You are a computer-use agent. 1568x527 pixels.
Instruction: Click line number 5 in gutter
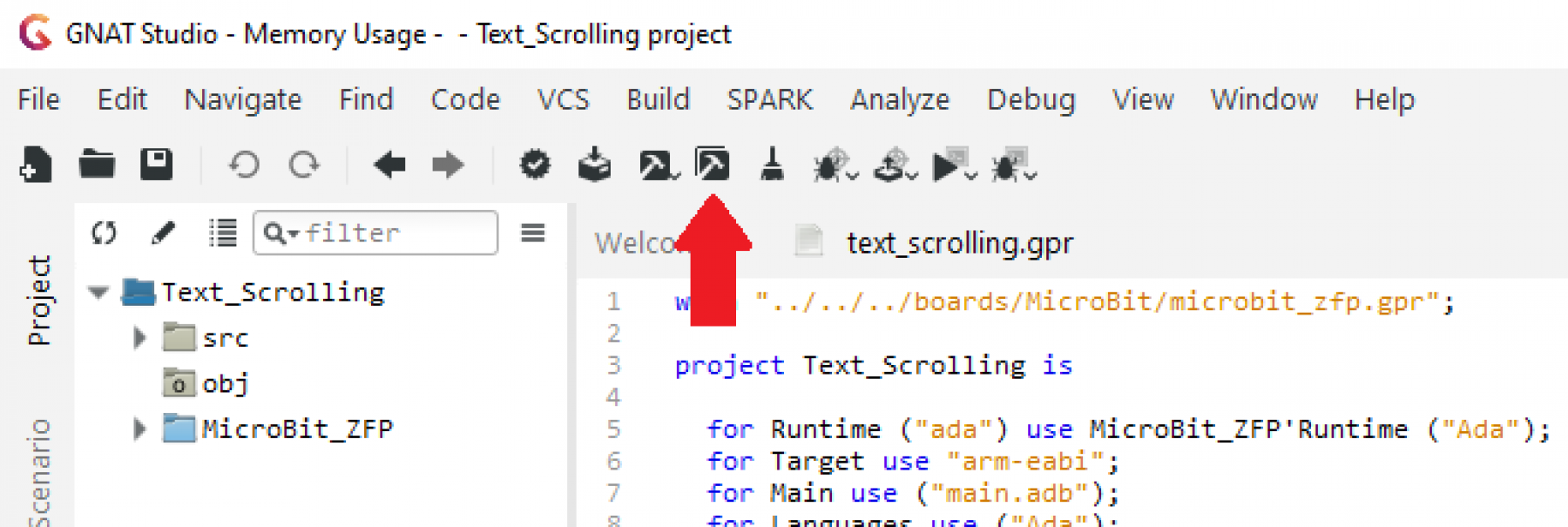613,429
